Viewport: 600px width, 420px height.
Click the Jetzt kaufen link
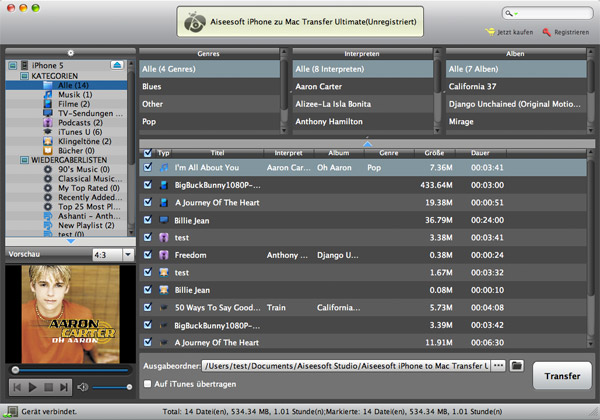(515, 32)
